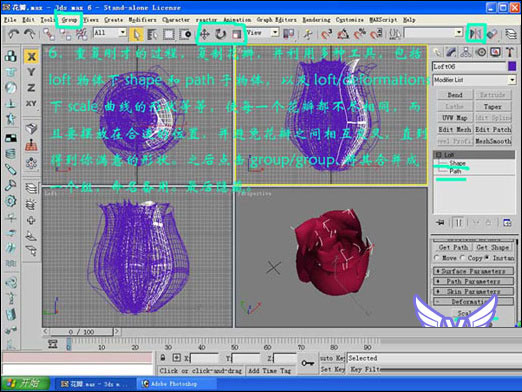Viewport: 522px width, 392px height.
Task: Switch to the Hierarchy command panel tab
Action: pos(466,52)
